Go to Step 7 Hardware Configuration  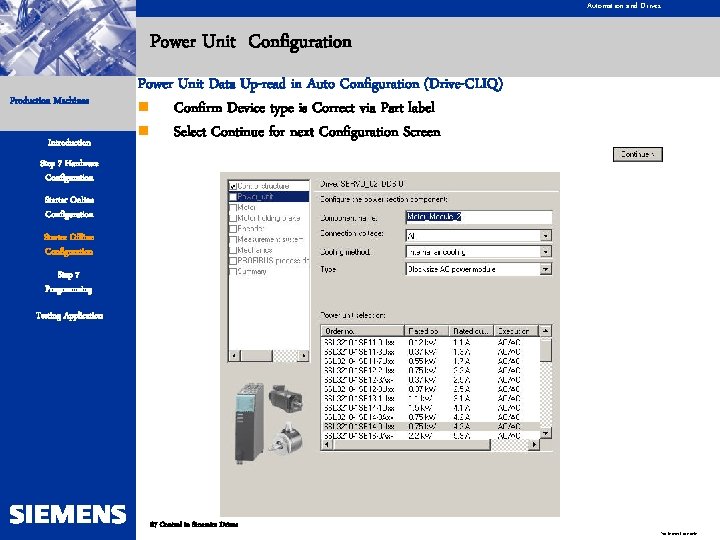click(x=69, y=170)
